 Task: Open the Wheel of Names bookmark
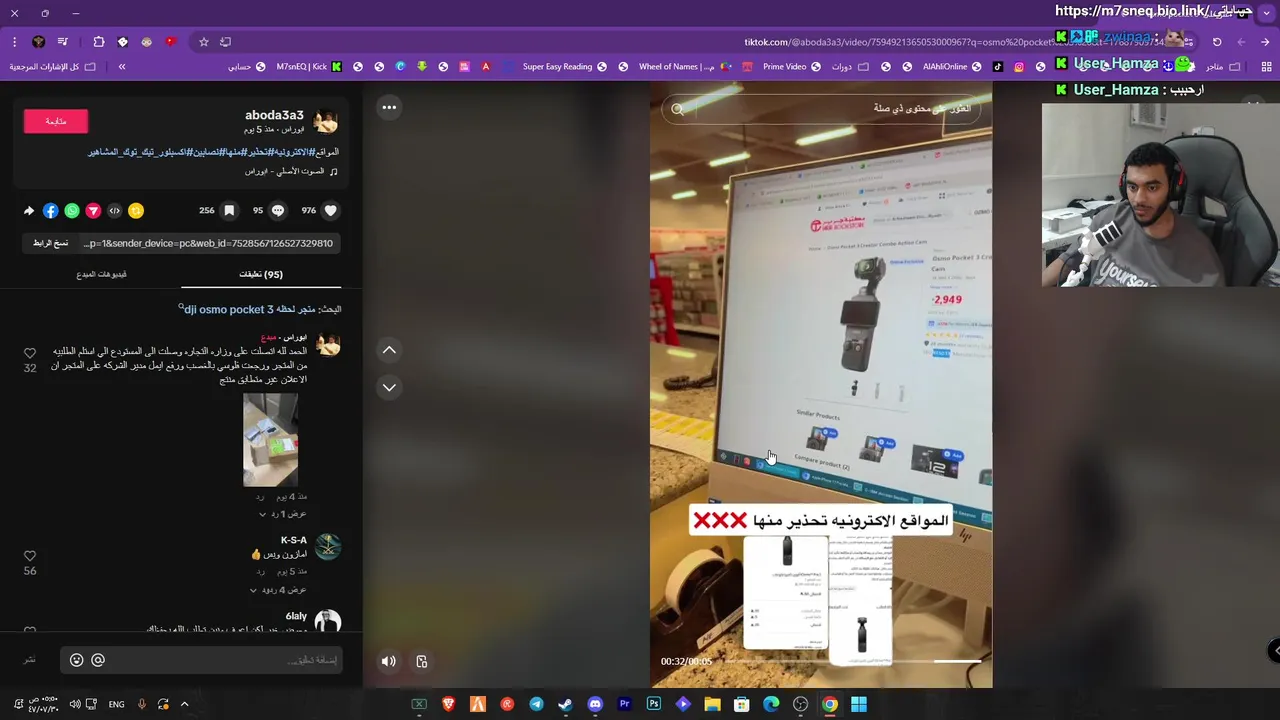point(683,67)
